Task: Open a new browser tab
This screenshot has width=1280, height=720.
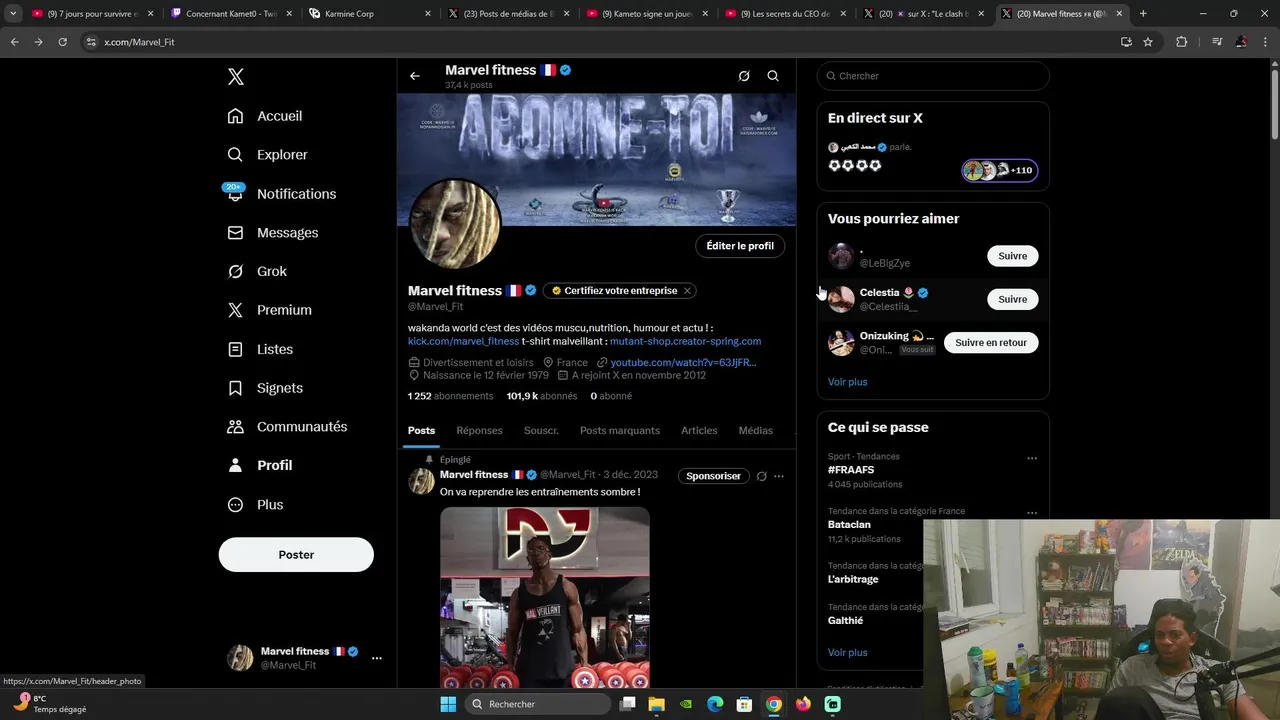Action: pos(1143,14)
